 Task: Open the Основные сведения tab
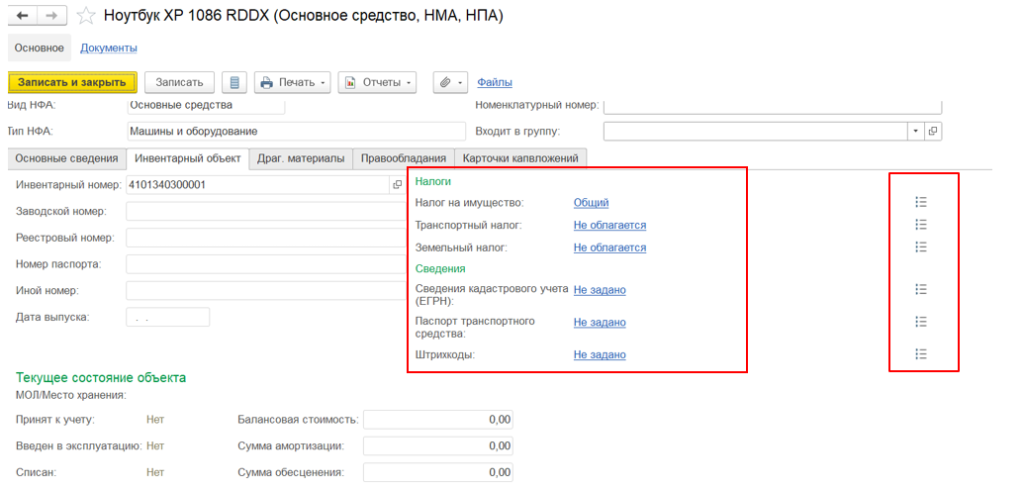[67, 158]
